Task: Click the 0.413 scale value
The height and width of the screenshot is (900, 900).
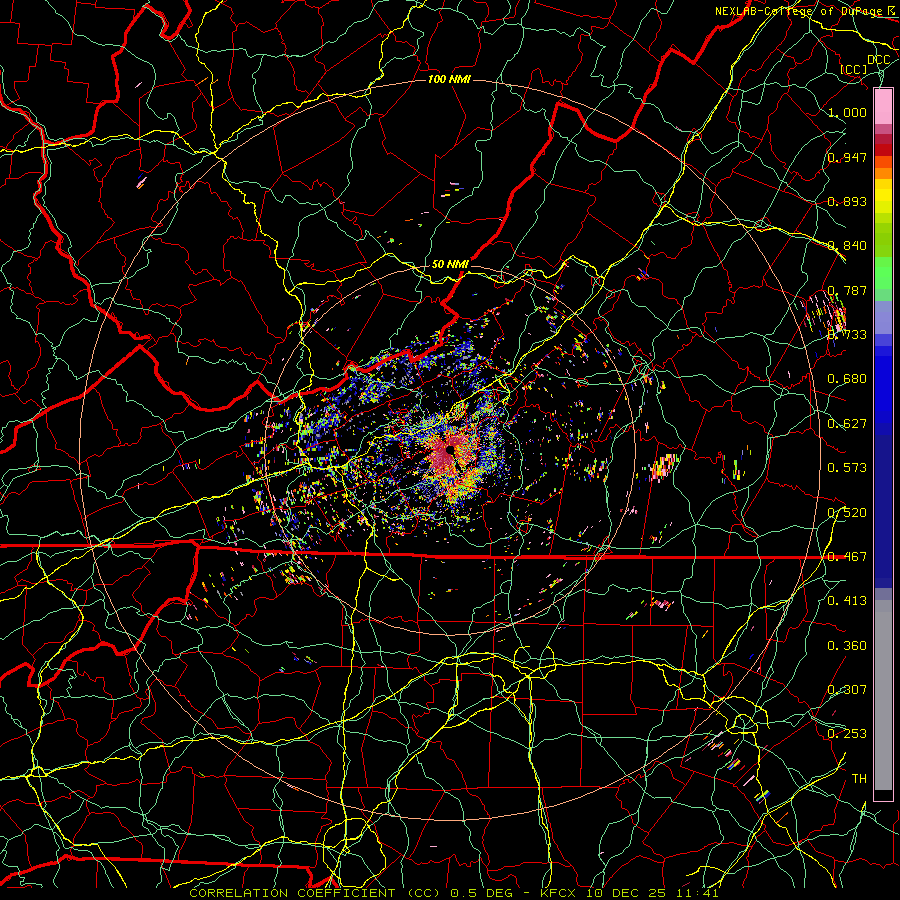Action: coord(847,601)
